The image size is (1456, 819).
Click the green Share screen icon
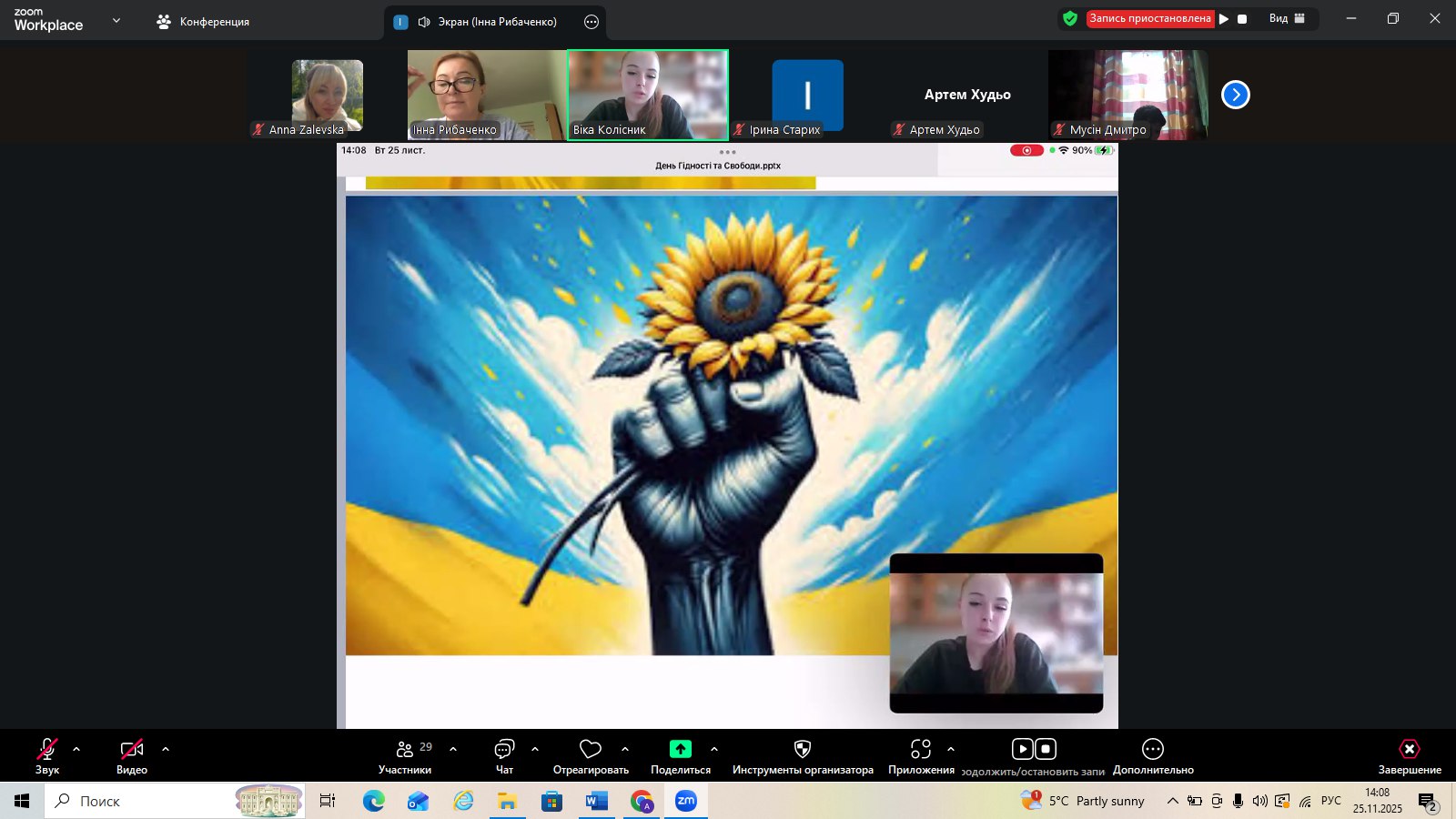tap(681, 749)
